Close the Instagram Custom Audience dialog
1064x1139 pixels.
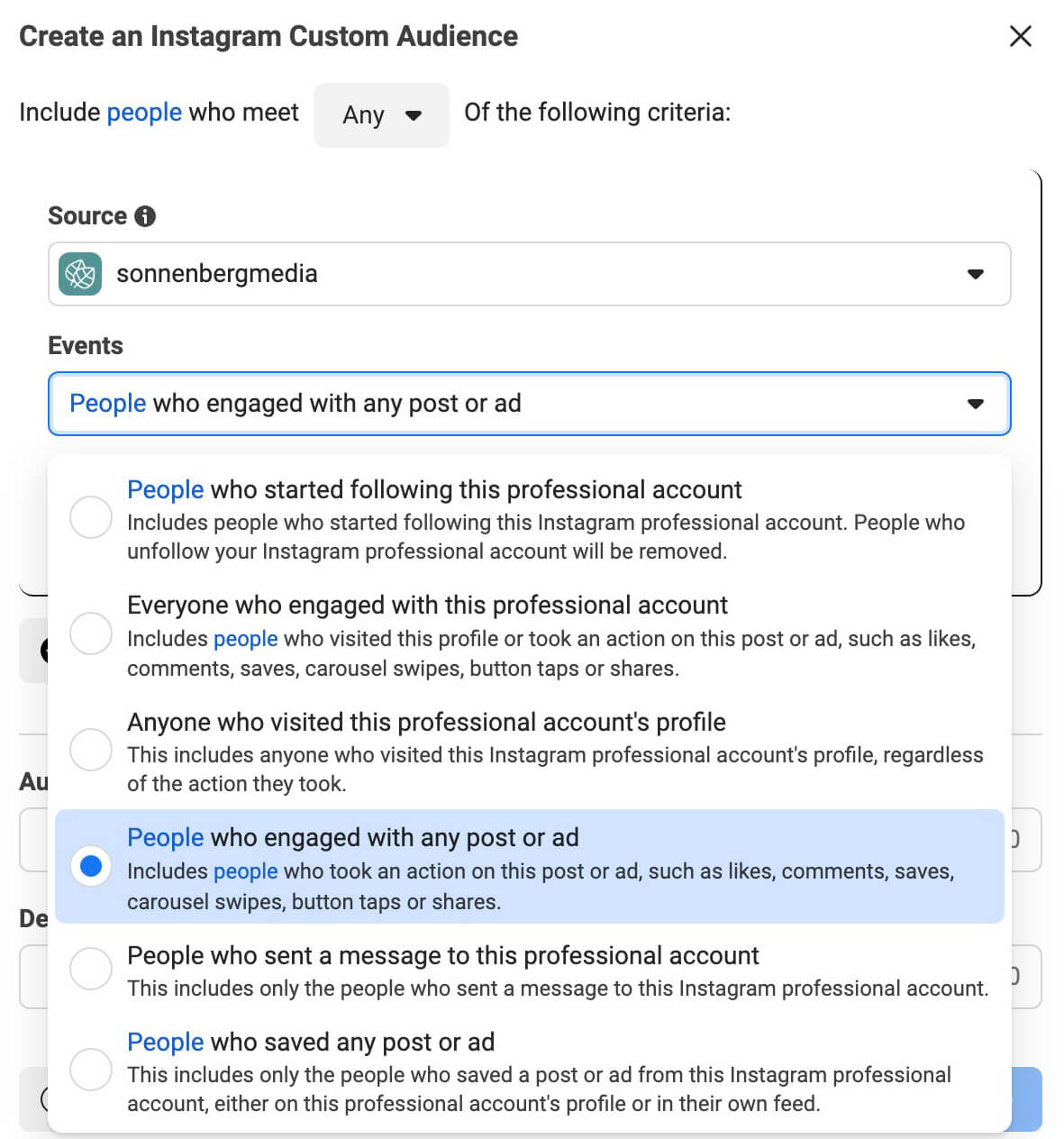pyautogui.click(x=1020, y=37)
